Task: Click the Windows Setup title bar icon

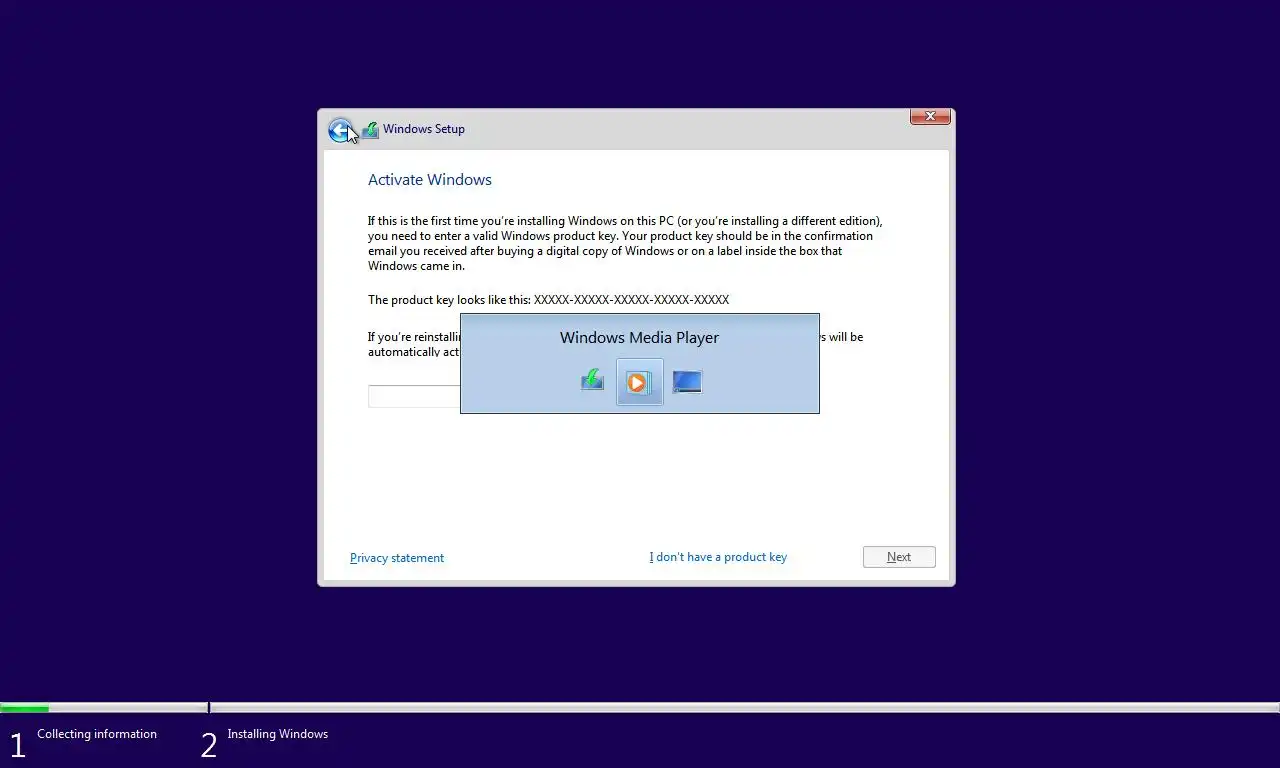Action: 370,129
